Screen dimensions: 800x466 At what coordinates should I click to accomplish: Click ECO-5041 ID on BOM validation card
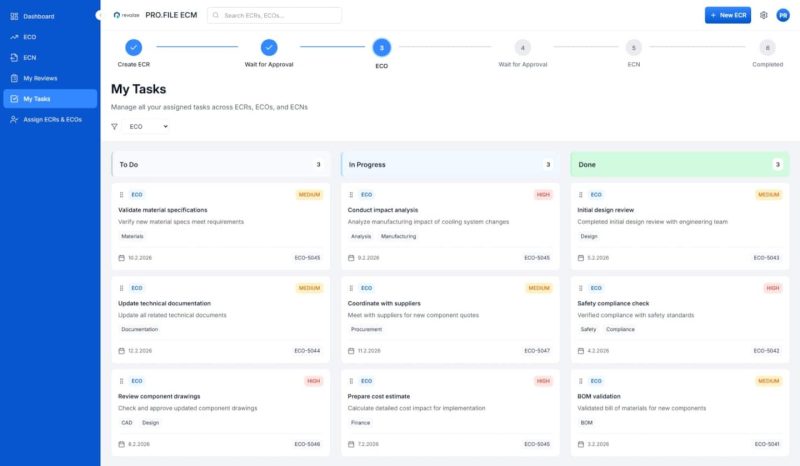tap(767, 444)
